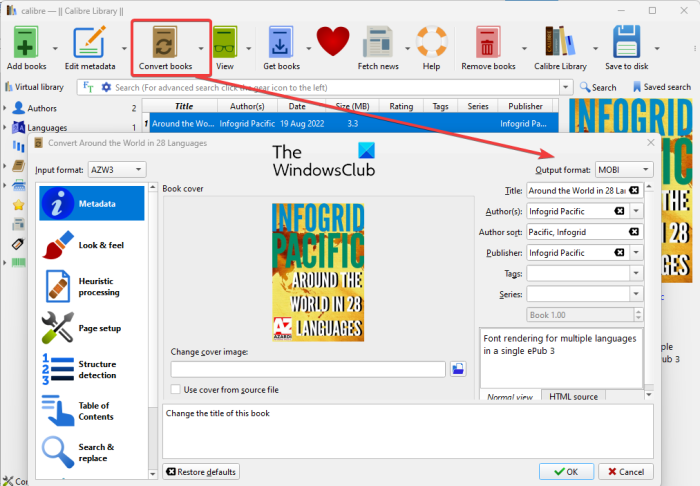Click the Get books icon
Screen dimensions: 700x486
click(281, 42)
